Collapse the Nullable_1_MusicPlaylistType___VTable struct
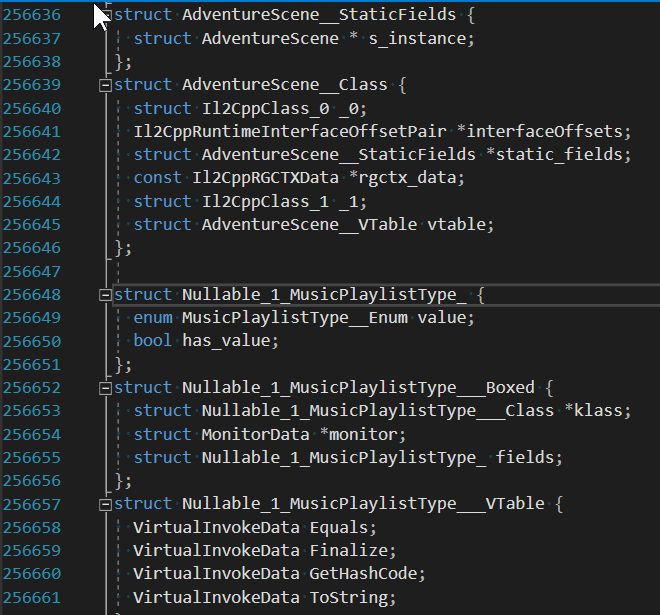 (105, 504)
